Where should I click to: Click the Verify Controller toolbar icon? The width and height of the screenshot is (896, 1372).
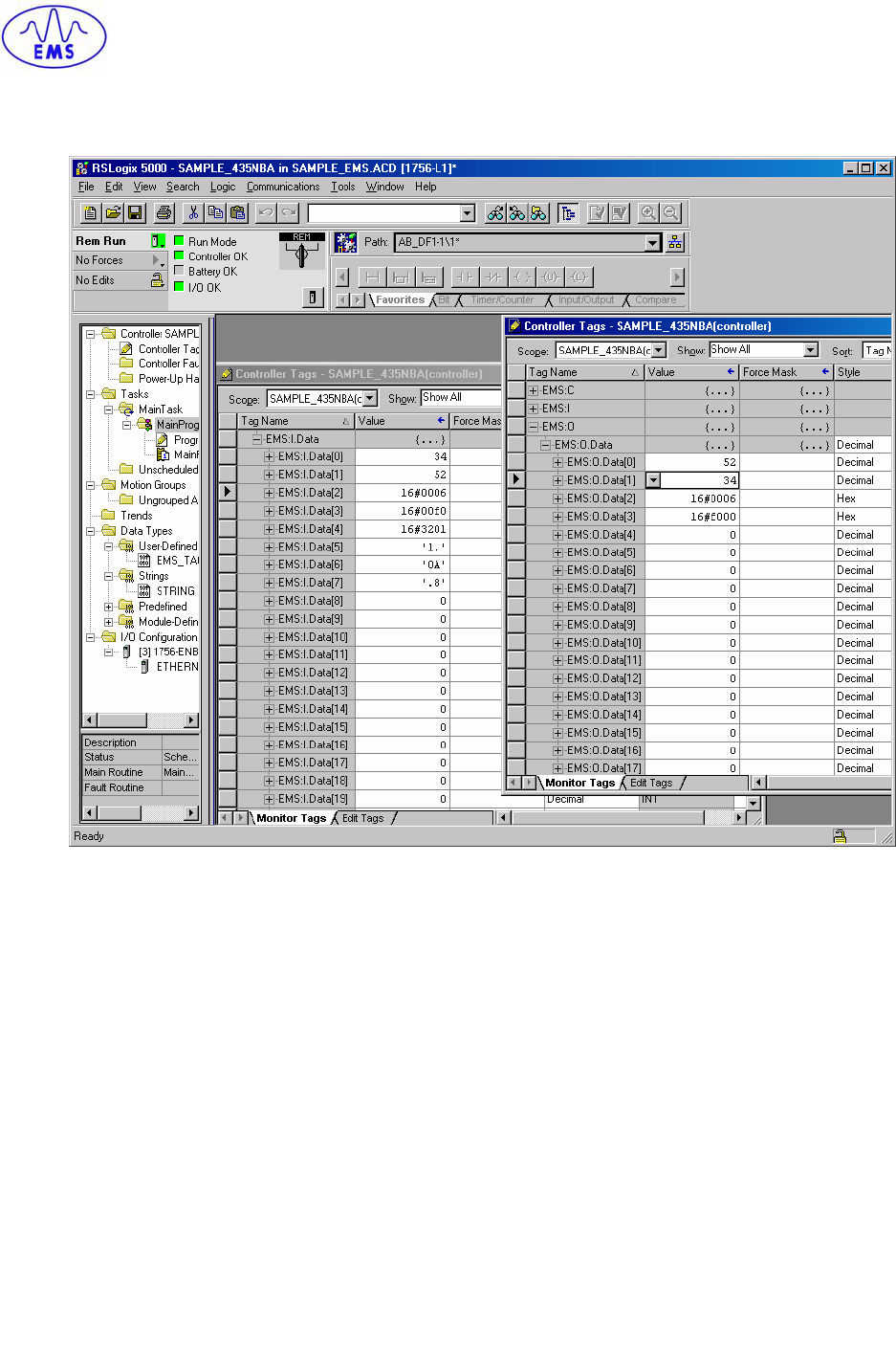(x=619, y=213)
